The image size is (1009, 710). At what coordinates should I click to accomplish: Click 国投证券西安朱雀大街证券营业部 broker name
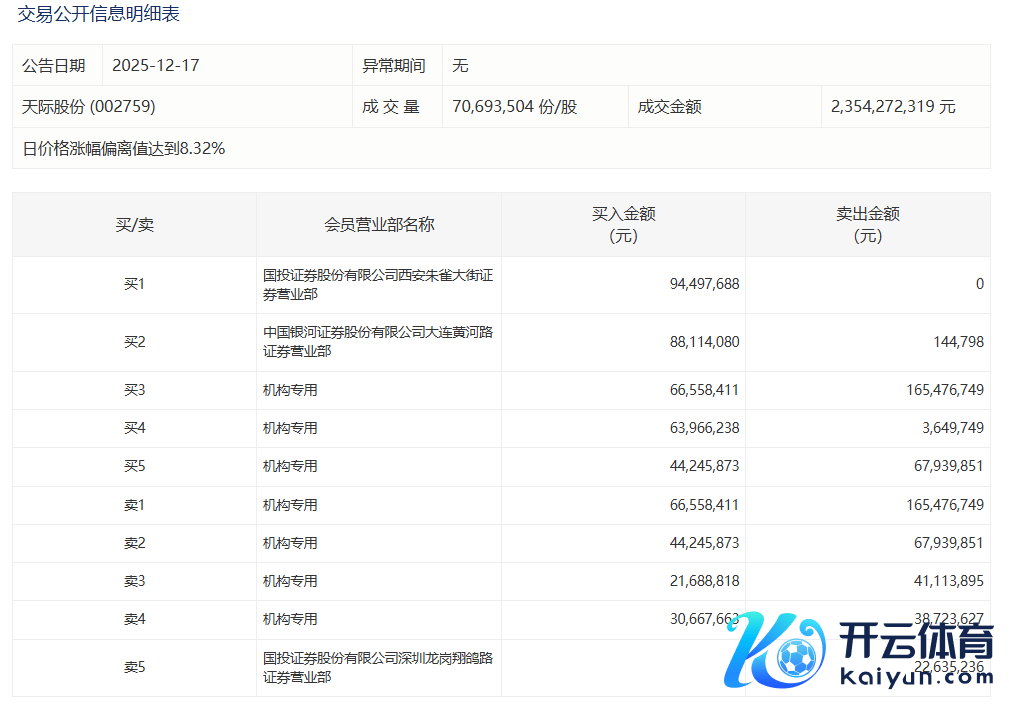click(x=377, y=285)
